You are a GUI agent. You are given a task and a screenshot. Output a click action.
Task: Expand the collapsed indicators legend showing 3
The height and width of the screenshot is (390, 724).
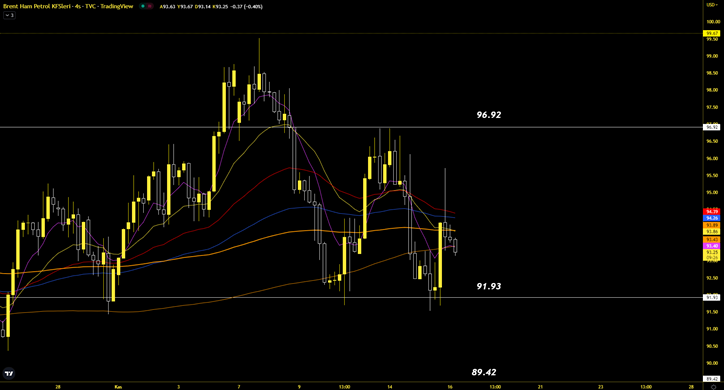point(9,15)
